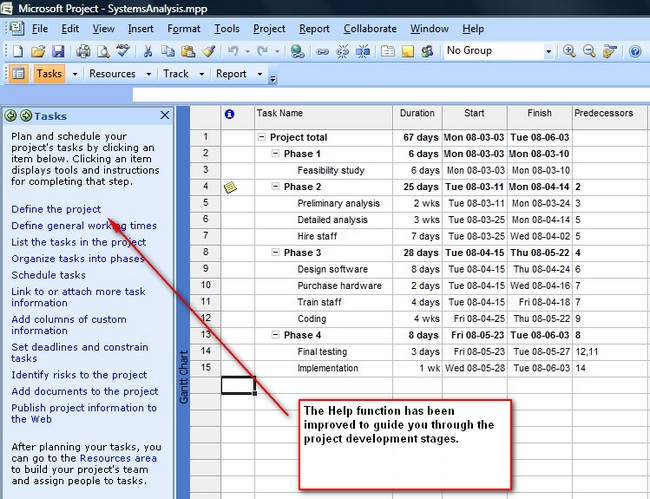Open the View menu
The height and width of the screenshot is (499, 650).
(103, 29)
